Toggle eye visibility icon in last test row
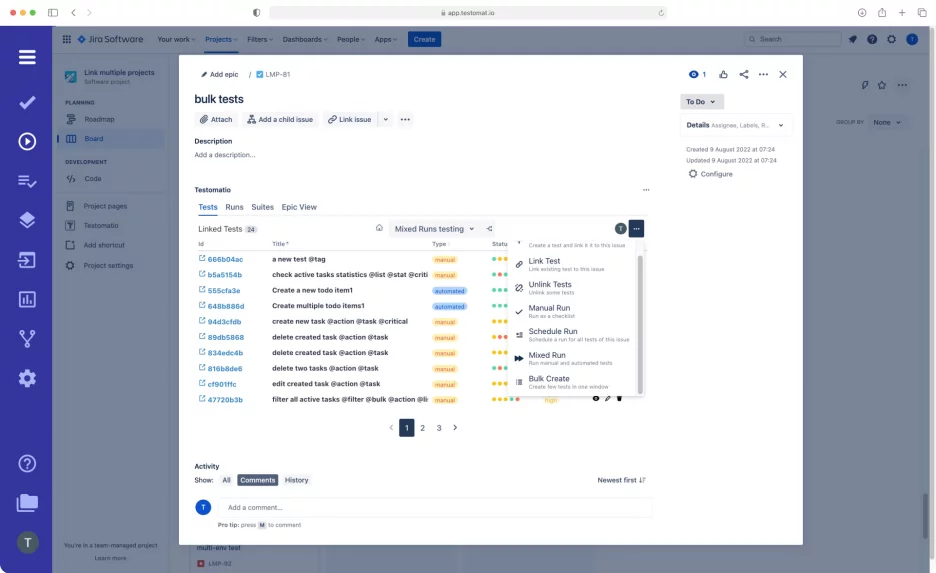936x573 pixels. 596,399
